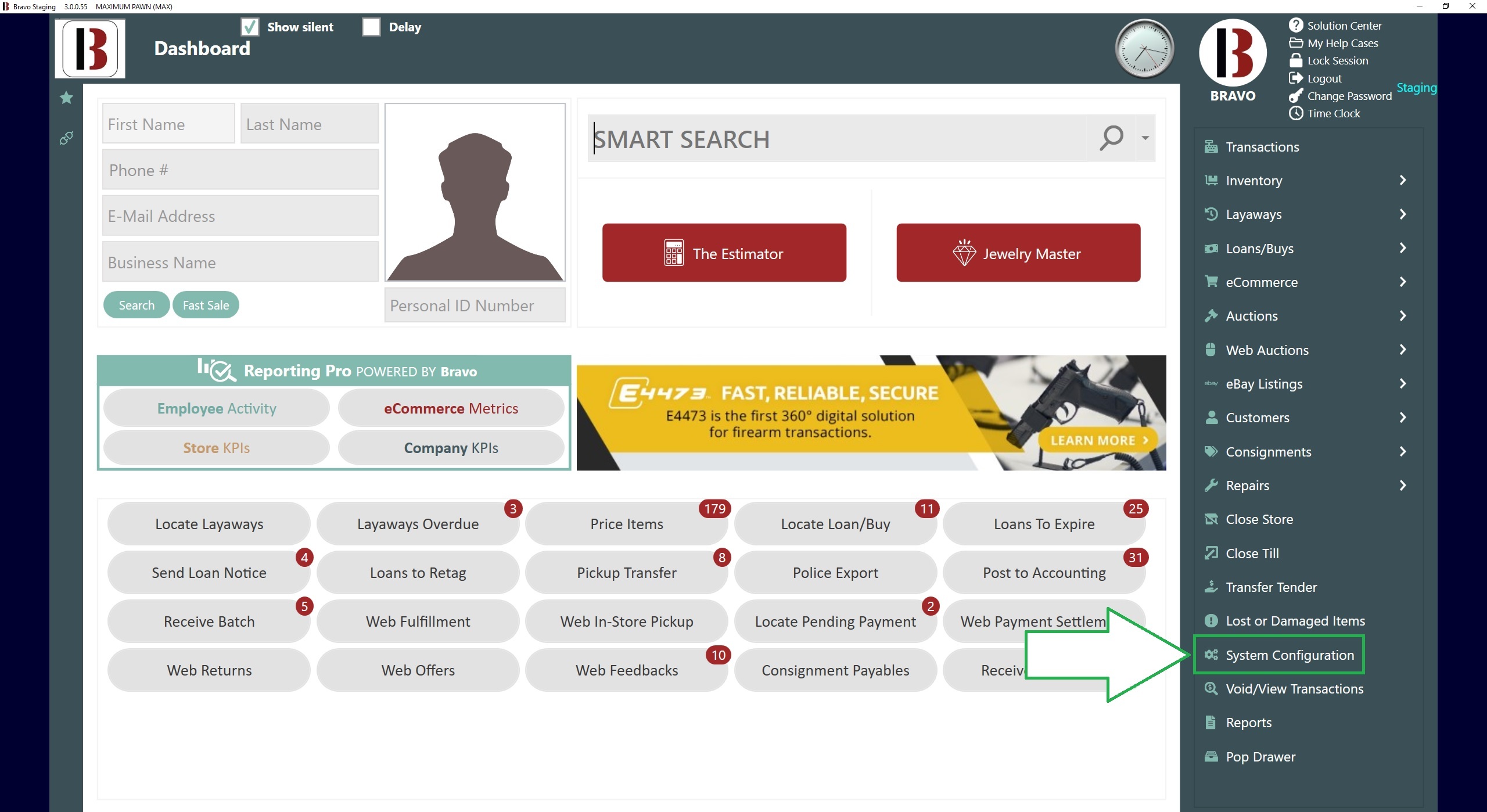1487x812 pixels.
Task: Launch The Estimator
Action: [724, 253]
